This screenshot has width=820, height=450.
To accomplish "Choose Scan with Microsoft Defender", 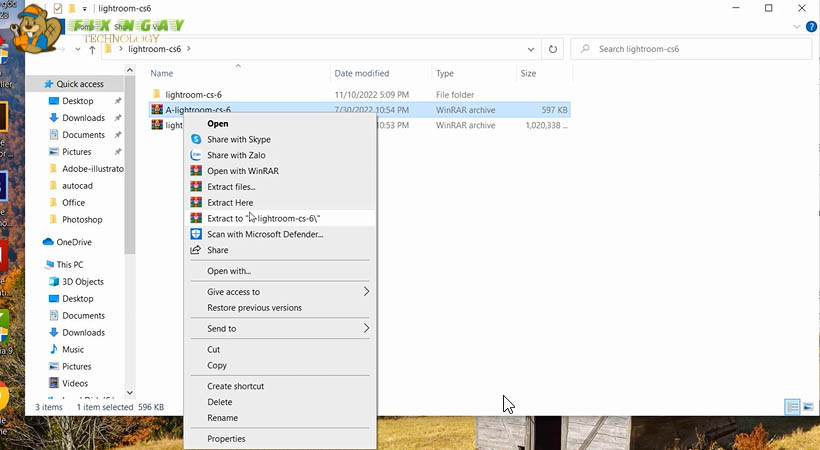I will (x=265, y=234).
